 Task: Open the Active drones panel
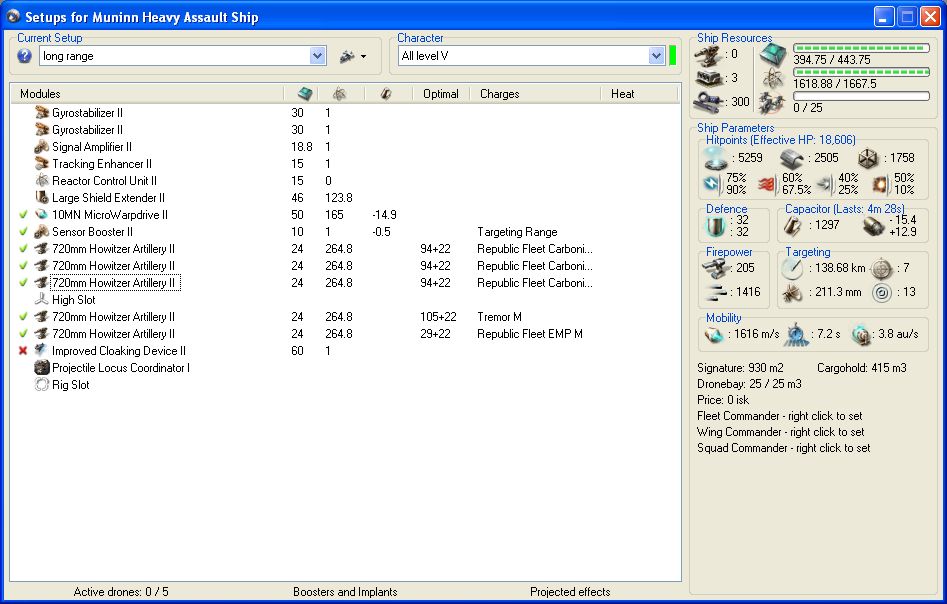coord(121,592)
